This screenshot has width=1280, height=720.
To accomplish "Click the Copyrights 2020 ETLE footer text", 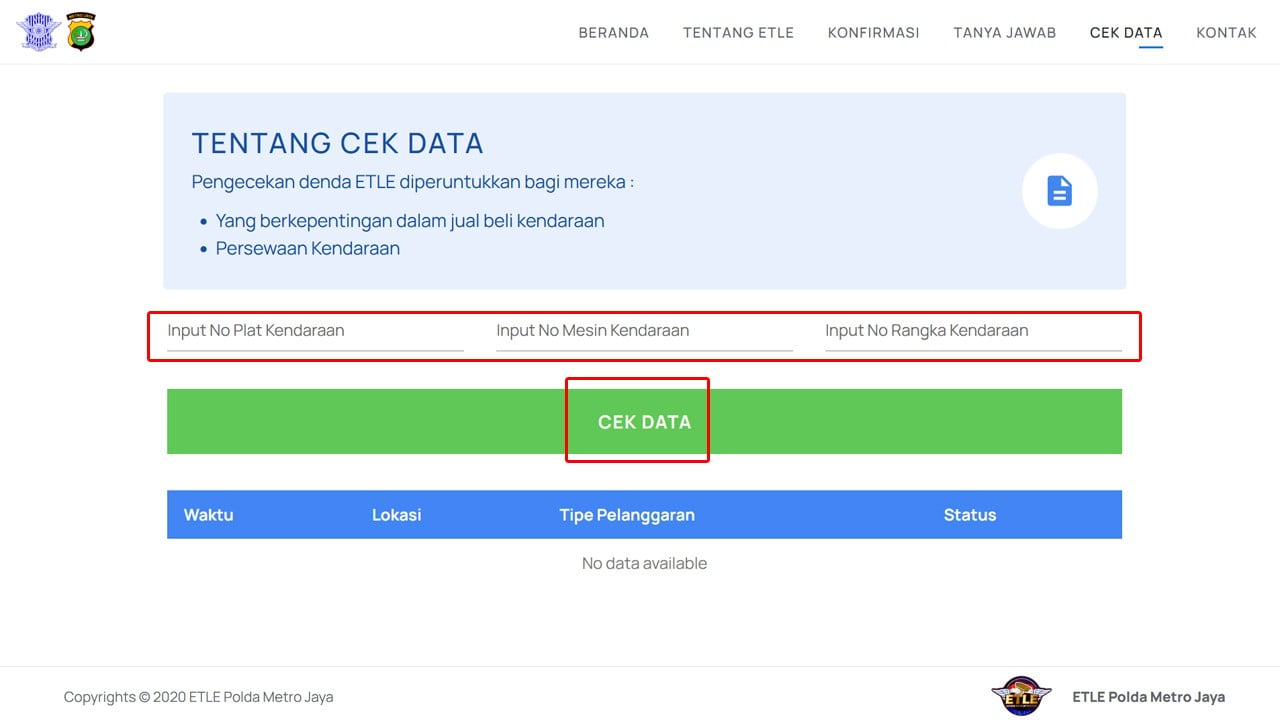I will pyautogui.click(x=198, y=697).
